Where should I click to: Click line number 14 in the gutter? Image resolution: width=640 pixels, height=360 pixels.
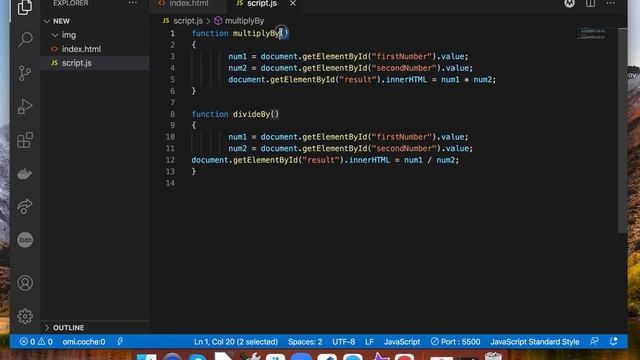[x=170, y=183]
